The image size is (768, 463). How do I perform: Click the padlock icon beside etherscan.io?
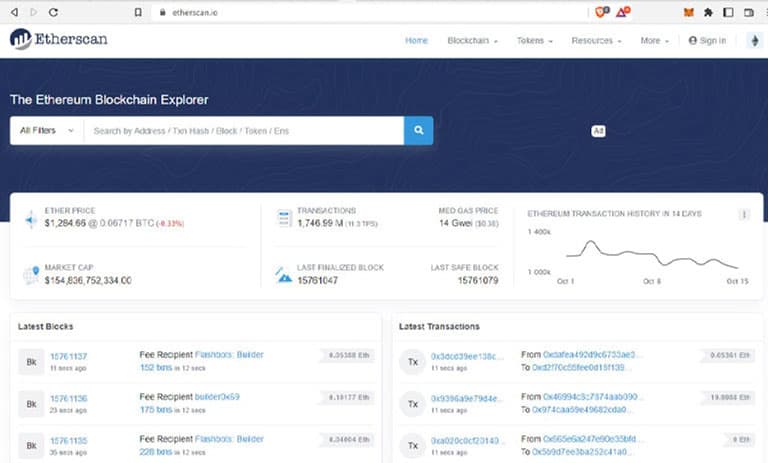(x=162, y=12)
